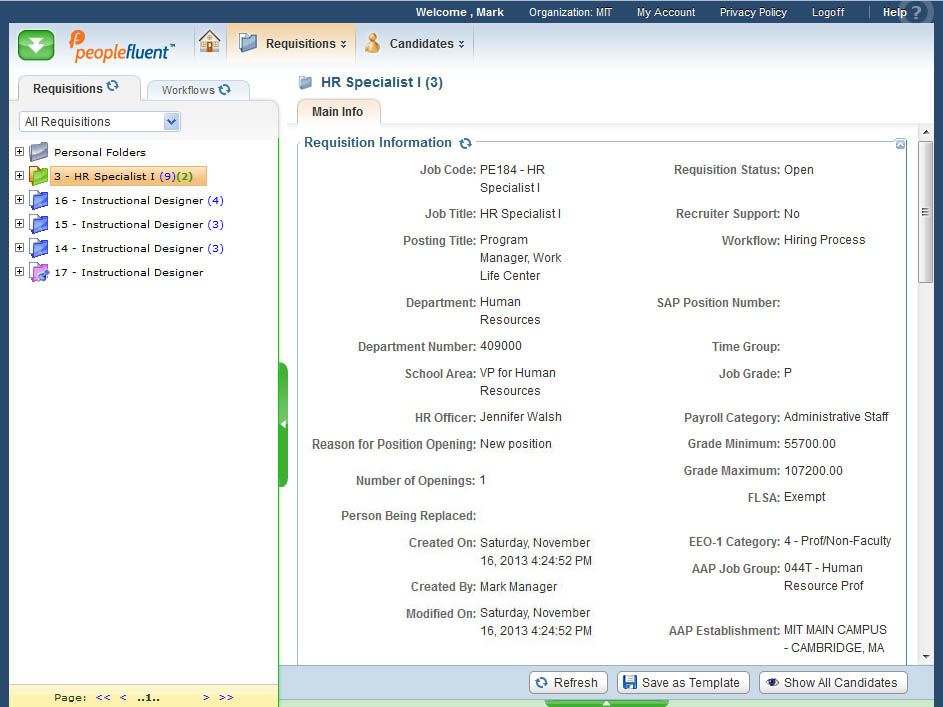
Task: Expand the 16 - Instructional Designer node
Action: (x=19, y=200)
